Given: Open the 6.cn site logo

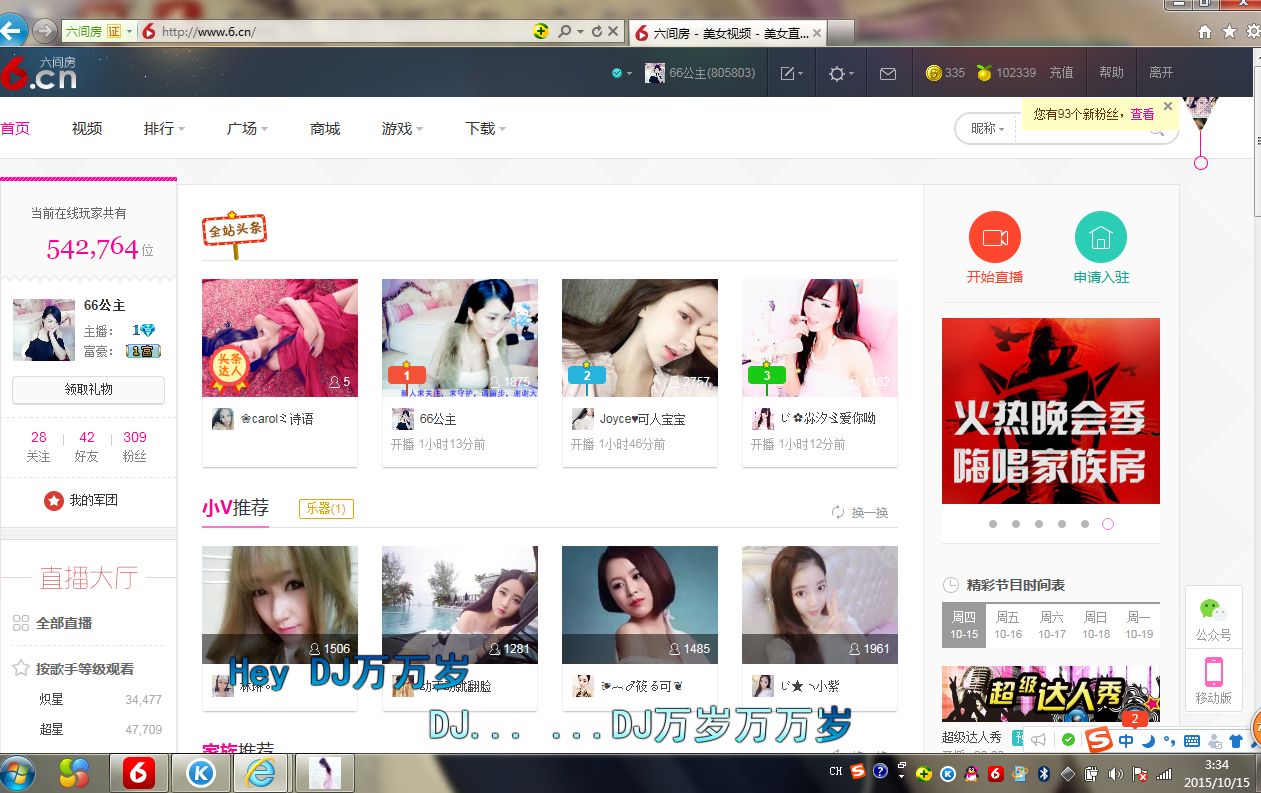Looking at the screenshot, I should click(39, 72).
